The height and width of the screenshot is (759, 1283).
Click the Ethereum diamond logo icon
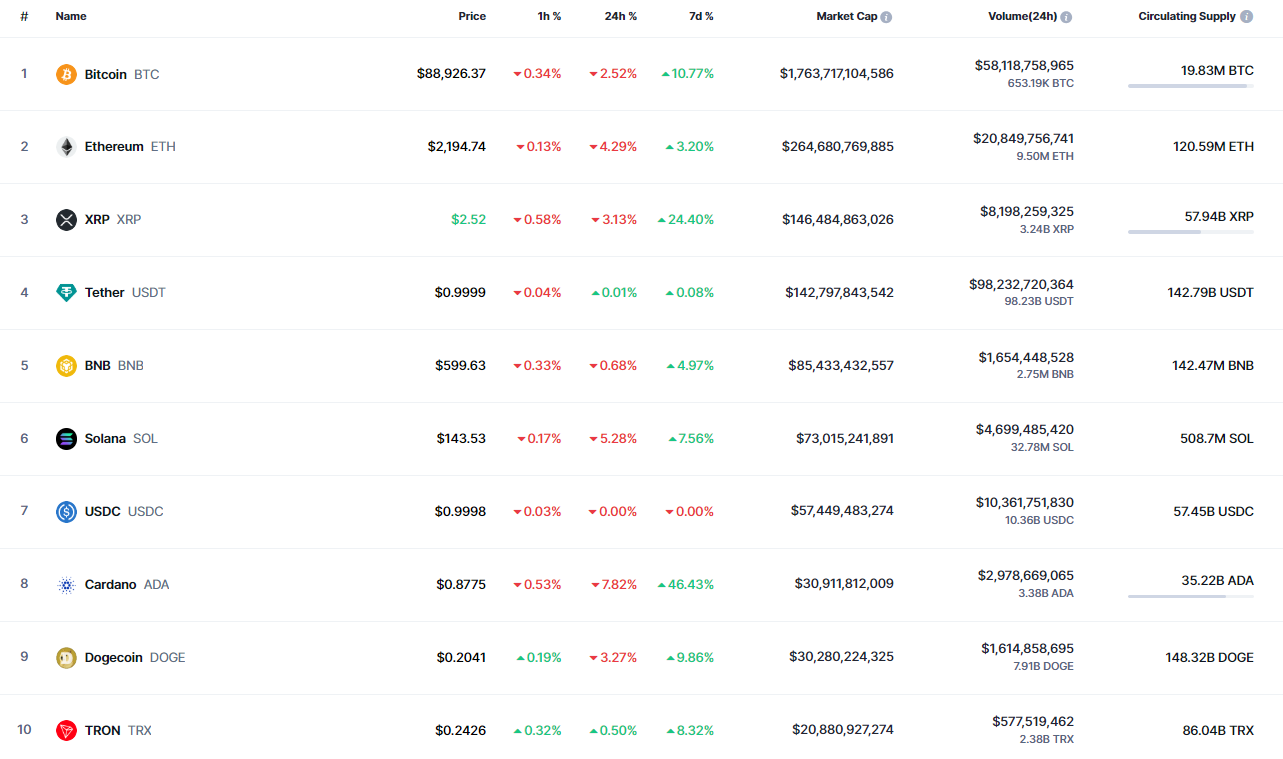point(66,147)
